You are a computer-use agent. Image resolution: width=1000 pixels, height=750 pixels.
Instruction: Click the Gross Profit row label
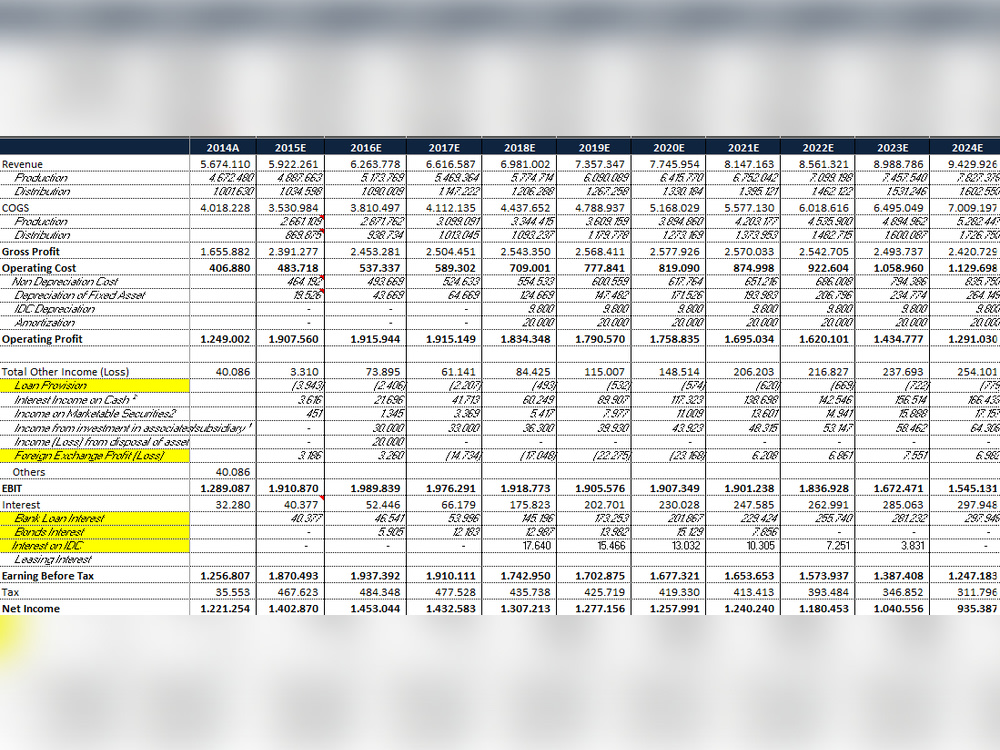31,251
